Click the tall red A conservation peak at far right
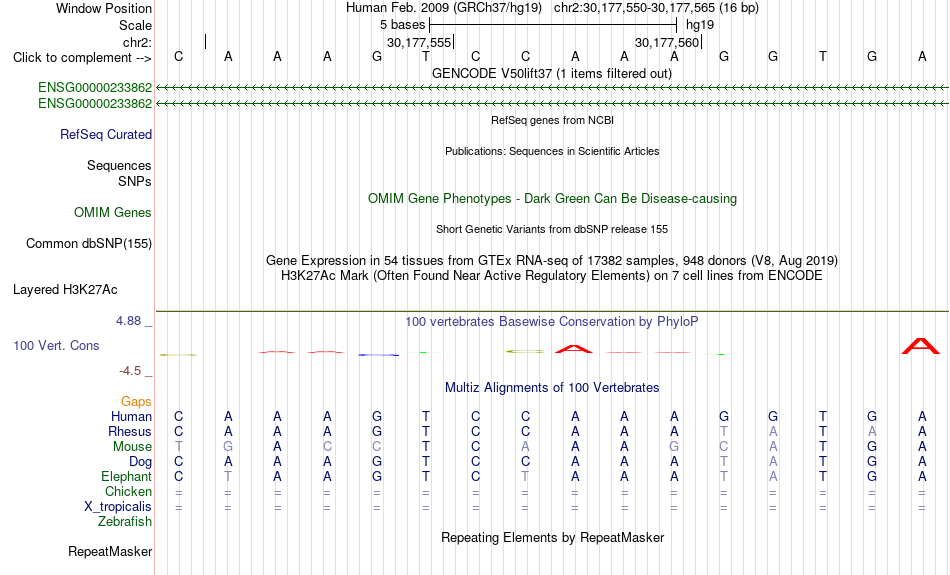 click(921, 346)
